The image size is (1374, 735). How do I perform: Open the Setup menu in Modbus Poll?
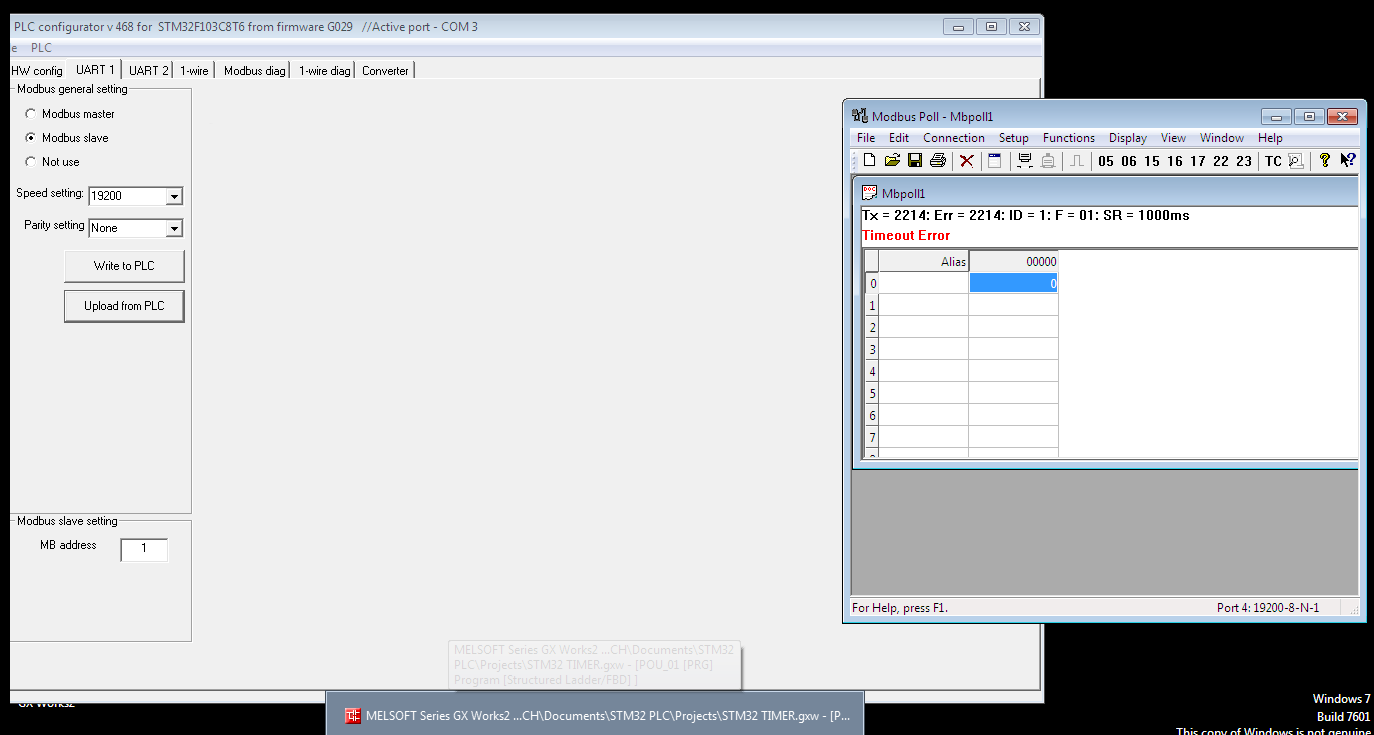point(1013,138)
